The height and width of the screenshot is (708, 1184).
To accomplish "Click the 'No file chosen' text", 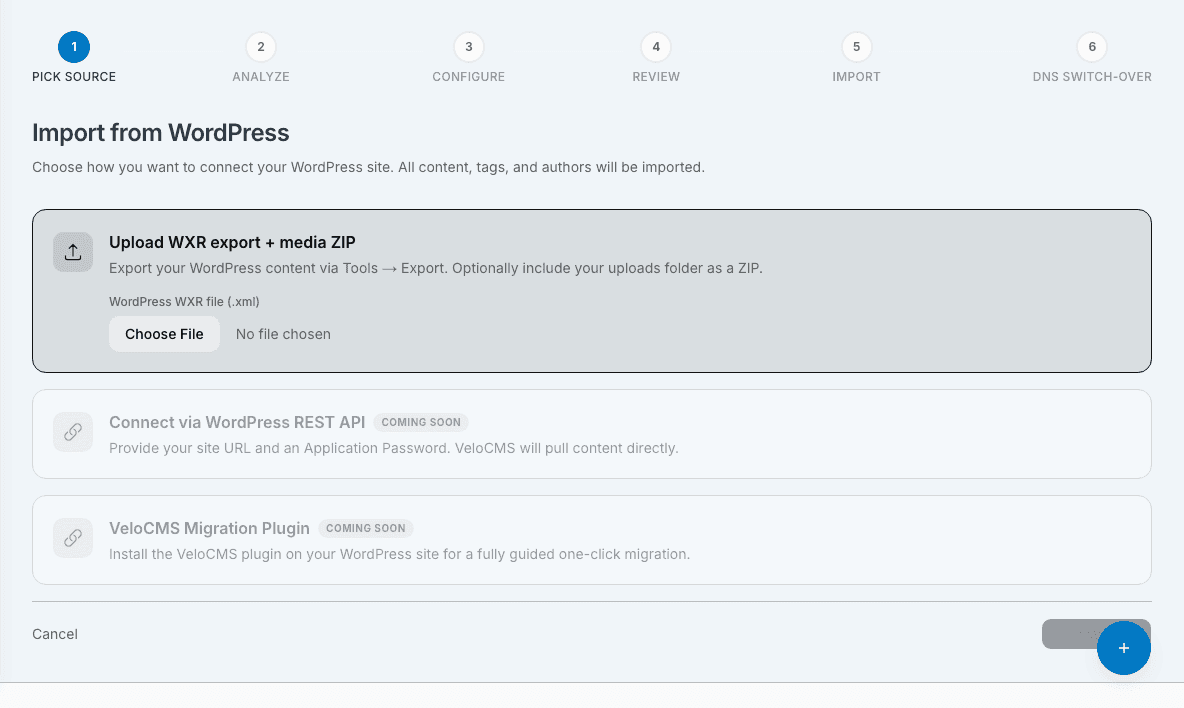I will pyautogui.click(x=283, y=334).
